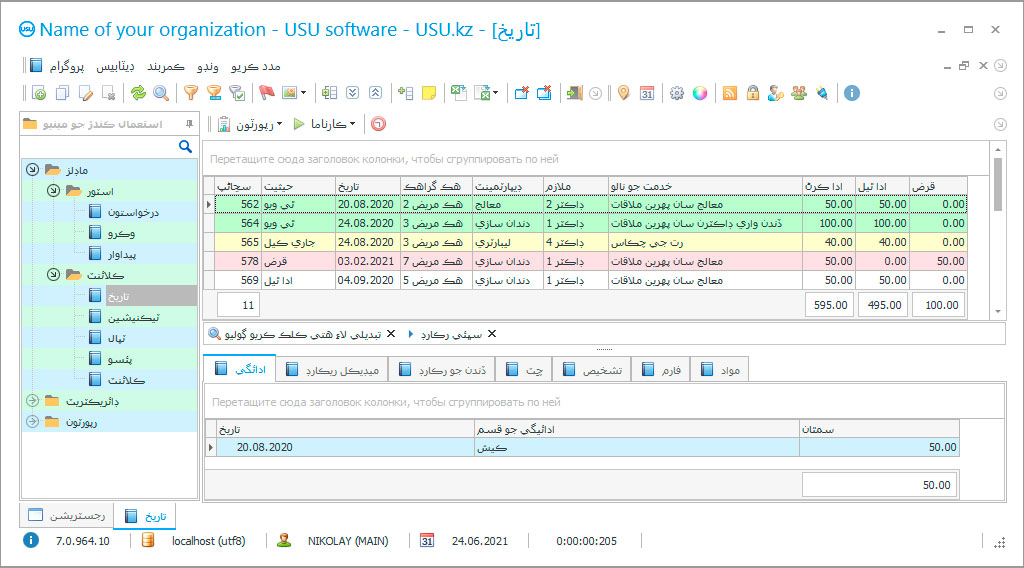Switch to the ميڊيڪل ريڪارڊ tab
This screenshot has width=1024, height=568.
pos(332,370)
